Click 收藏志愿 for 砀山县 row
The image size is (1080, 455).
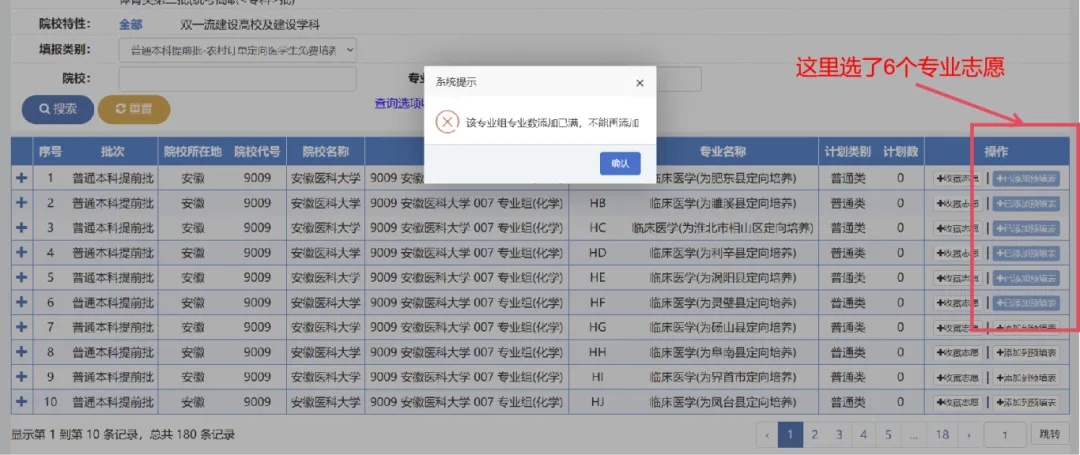pyautogui.click(x=957, y=328)
